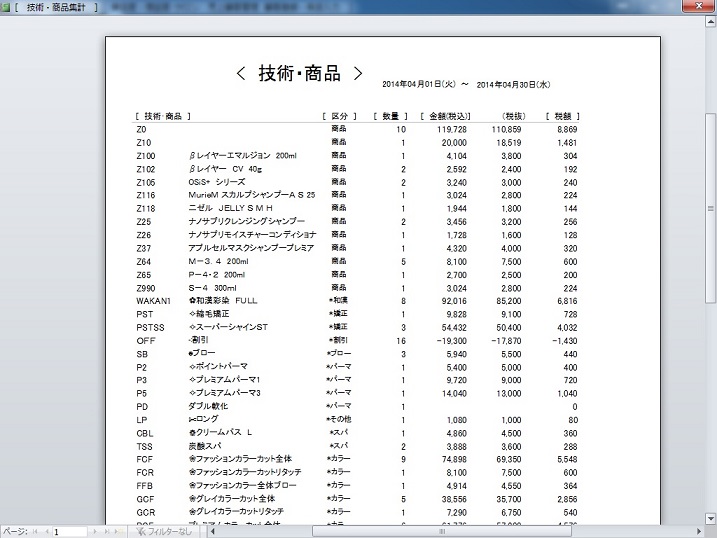717x538 pixels.
Task: Click tax amount 2,856 in GCF row
Action: (x=567, y=499)
